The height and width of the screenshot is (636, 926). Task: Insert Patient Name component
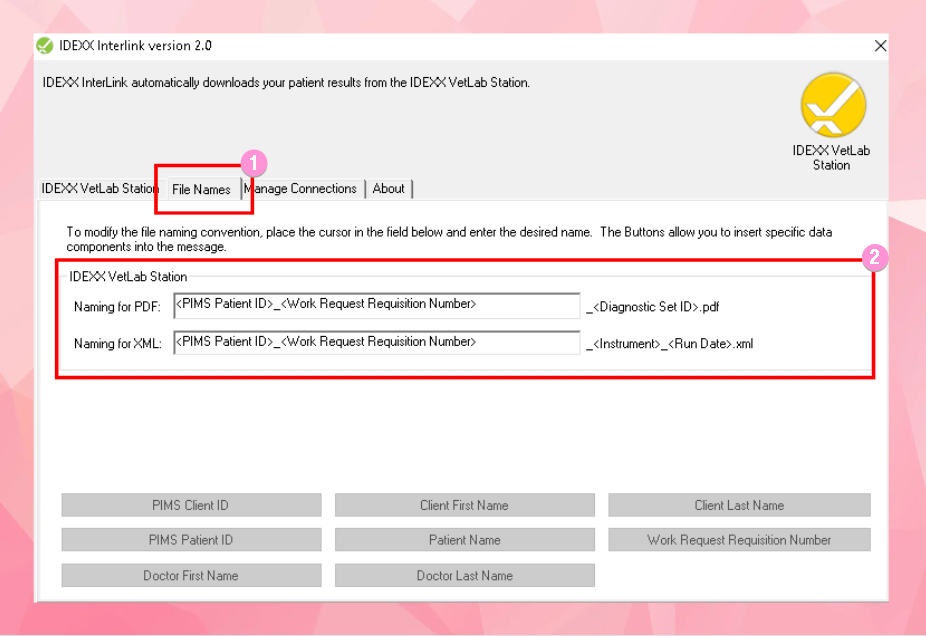[465, 540]
